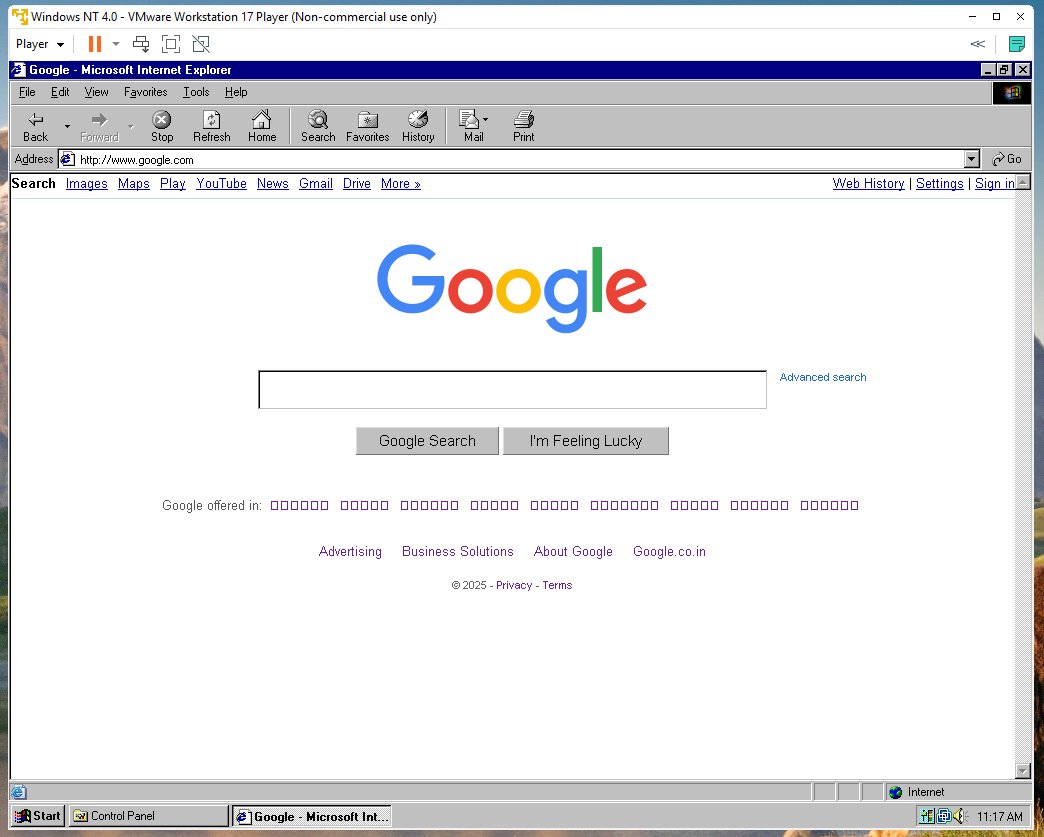The height and width of the screenshot is (837, 1044).
Task: Click the I'm Feeling Lucky button
Action: (x=586, y=441)
